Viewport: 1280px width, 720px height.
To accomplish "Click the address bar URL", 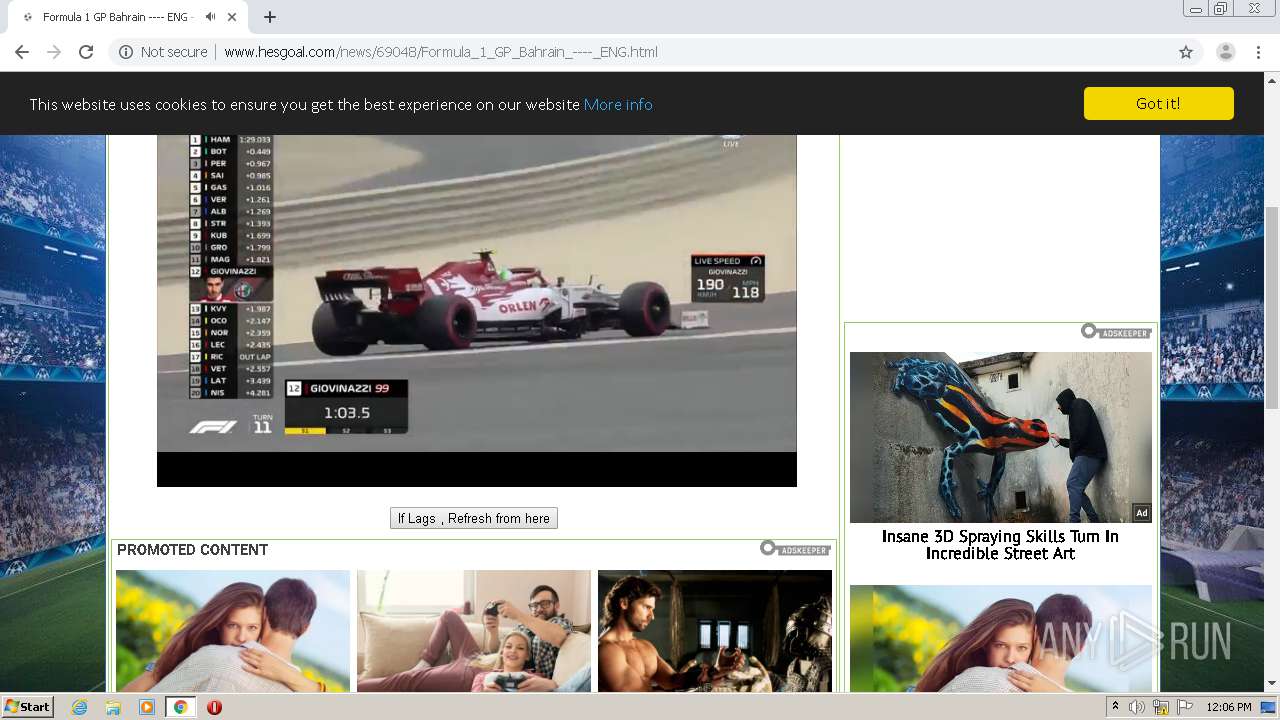I will pyautogui.click(x=441, y=52).
